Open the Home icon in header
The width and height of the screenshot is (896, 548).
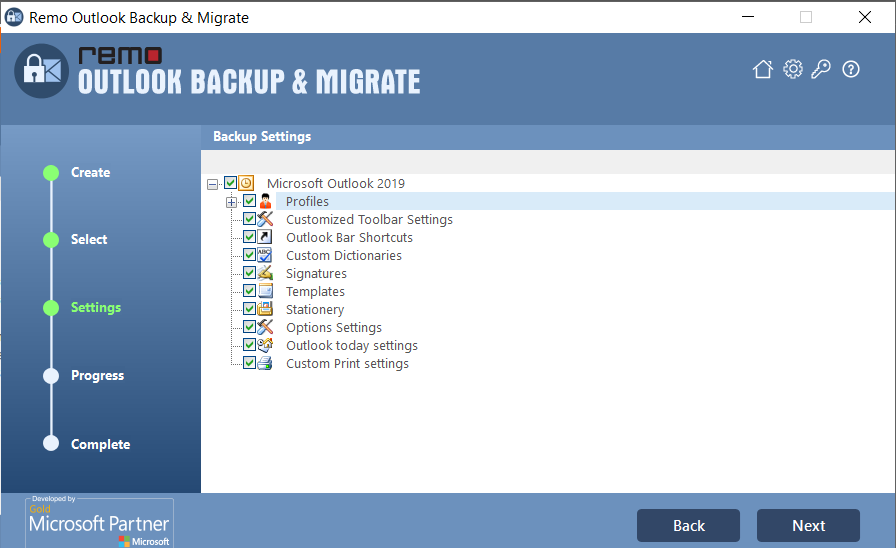(763, 69)
